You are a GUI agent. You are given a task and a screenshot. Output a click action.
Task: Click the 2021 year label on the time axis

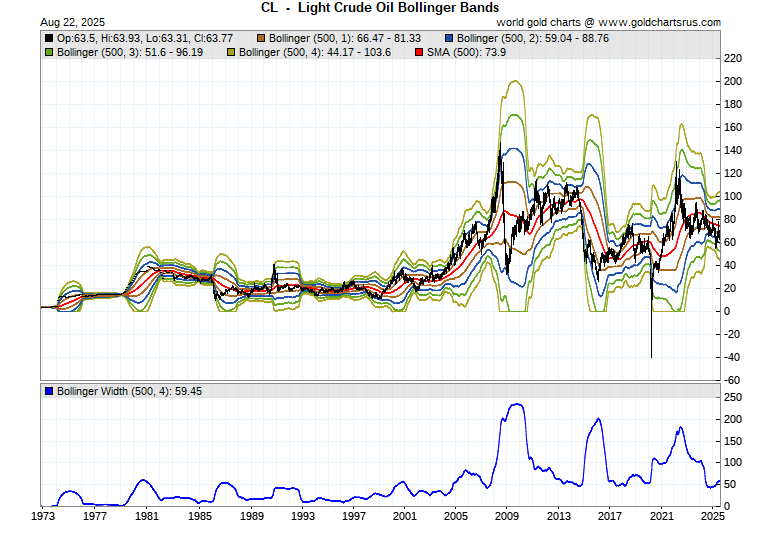pos(662,516)
